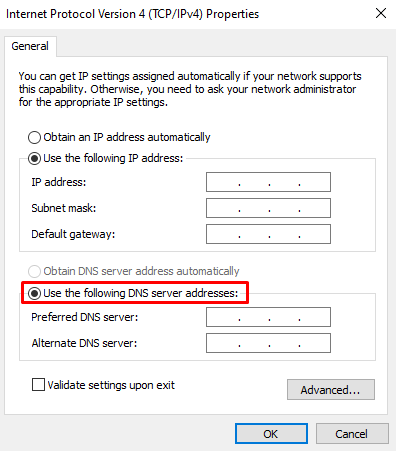This screenshot has height=451, width=396.
Task: Focus third octet of Default gateway field
Action: (284, 234)
